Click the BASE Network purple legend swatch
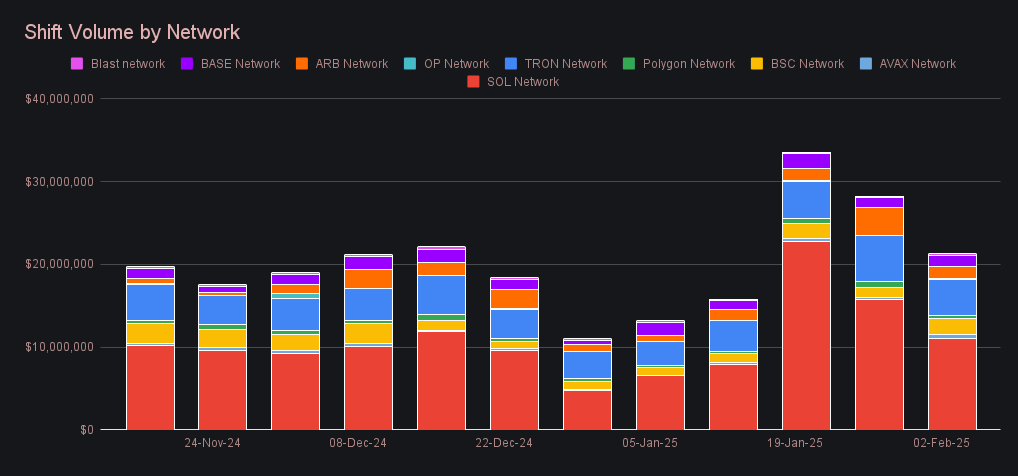The height and width of the screenshot is (476, 1018). [x=187, y=64]
